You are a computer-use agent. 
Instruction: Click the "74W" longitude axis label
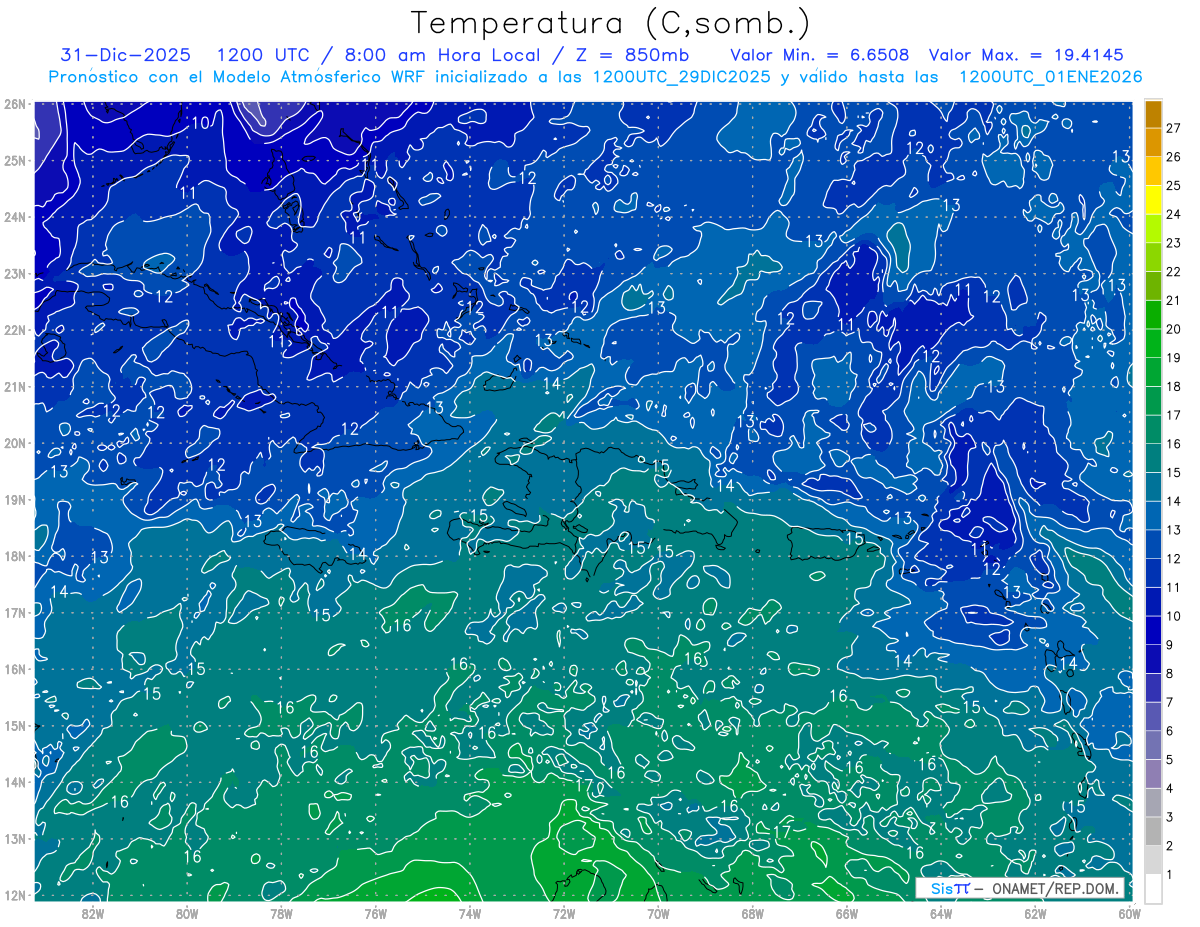coord(469,912)
